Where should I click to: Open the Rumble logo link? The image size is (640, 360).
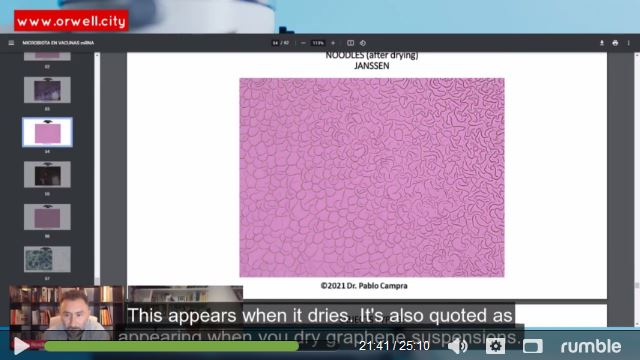click(x=591, y=347)
